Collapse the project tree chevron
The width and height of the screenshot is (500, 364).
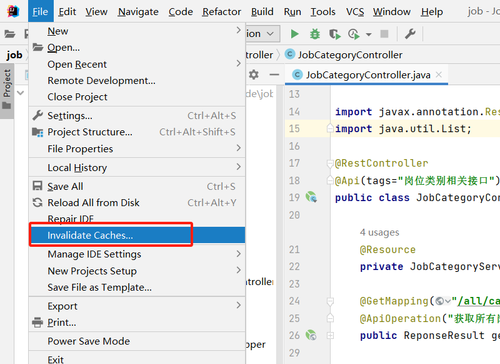(x=21, y=93)
